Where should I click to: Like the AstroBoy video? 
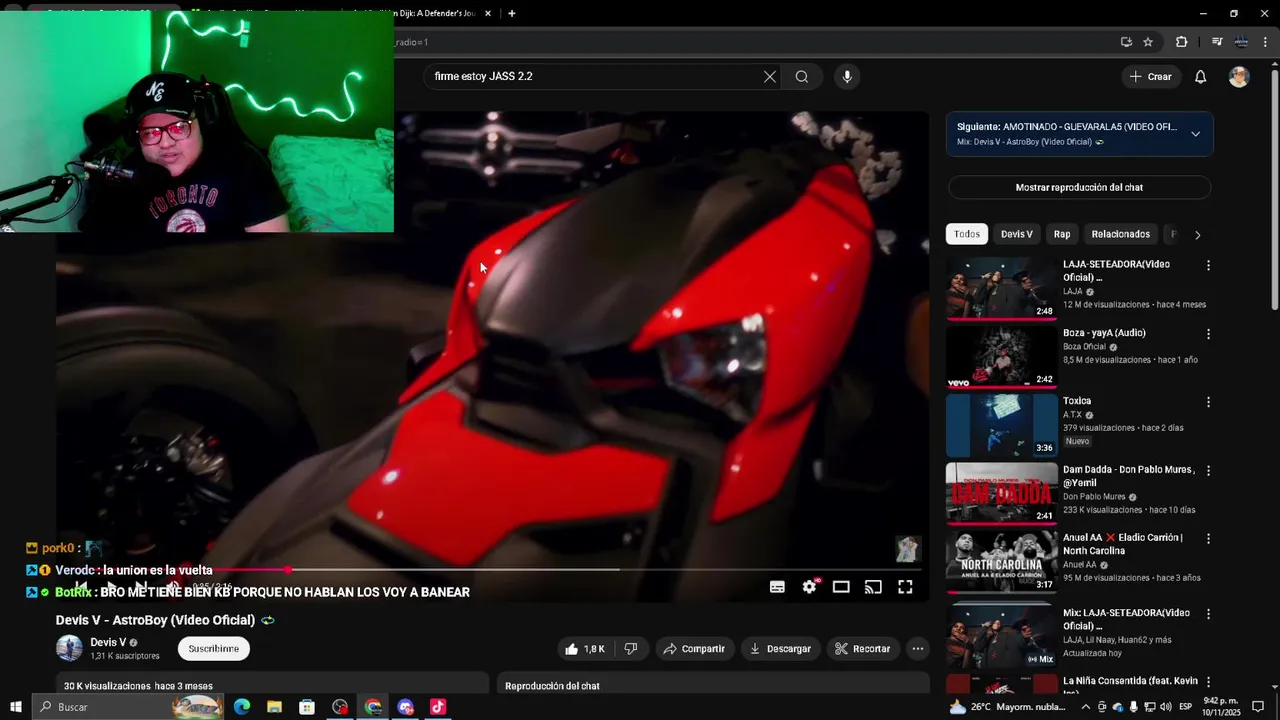tap(585, 649)
